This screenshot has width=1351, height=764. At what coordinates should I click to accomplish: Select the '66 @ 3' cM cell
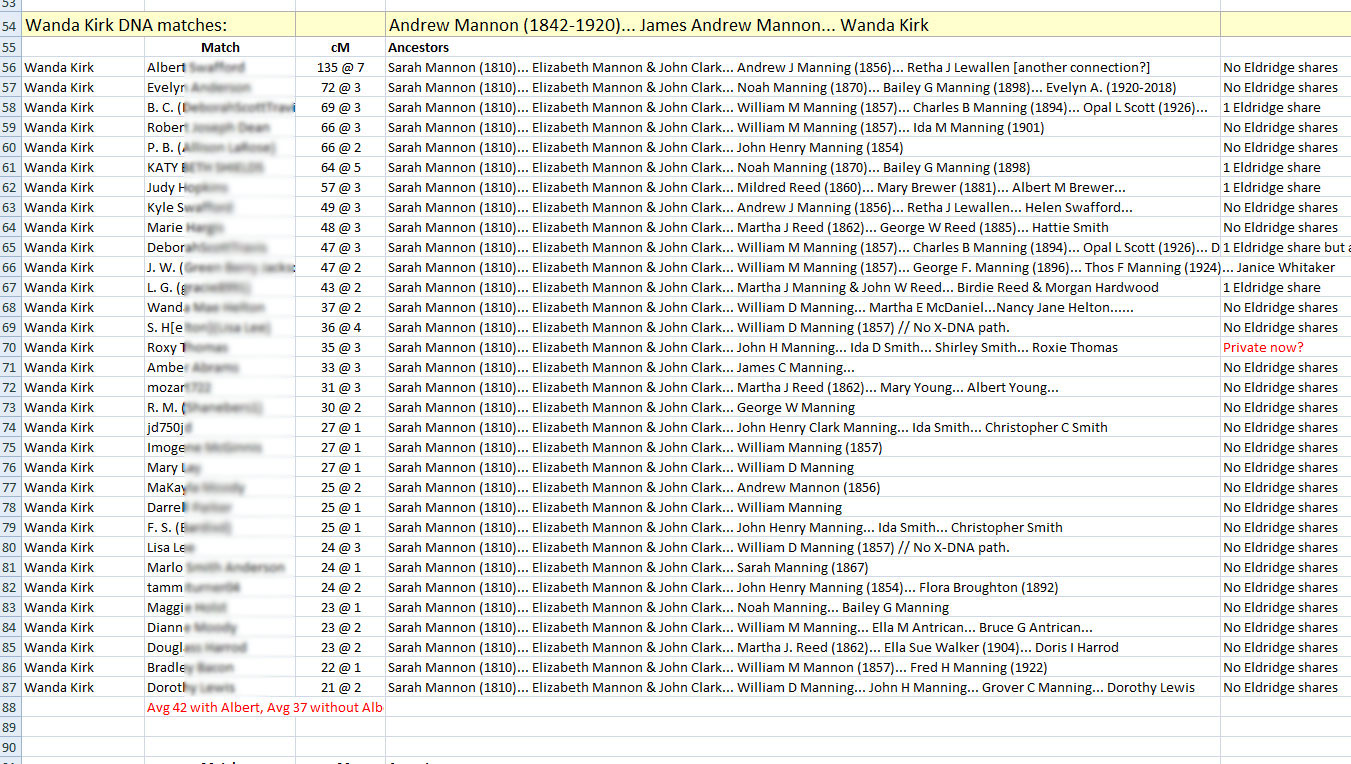pos(340,127)
